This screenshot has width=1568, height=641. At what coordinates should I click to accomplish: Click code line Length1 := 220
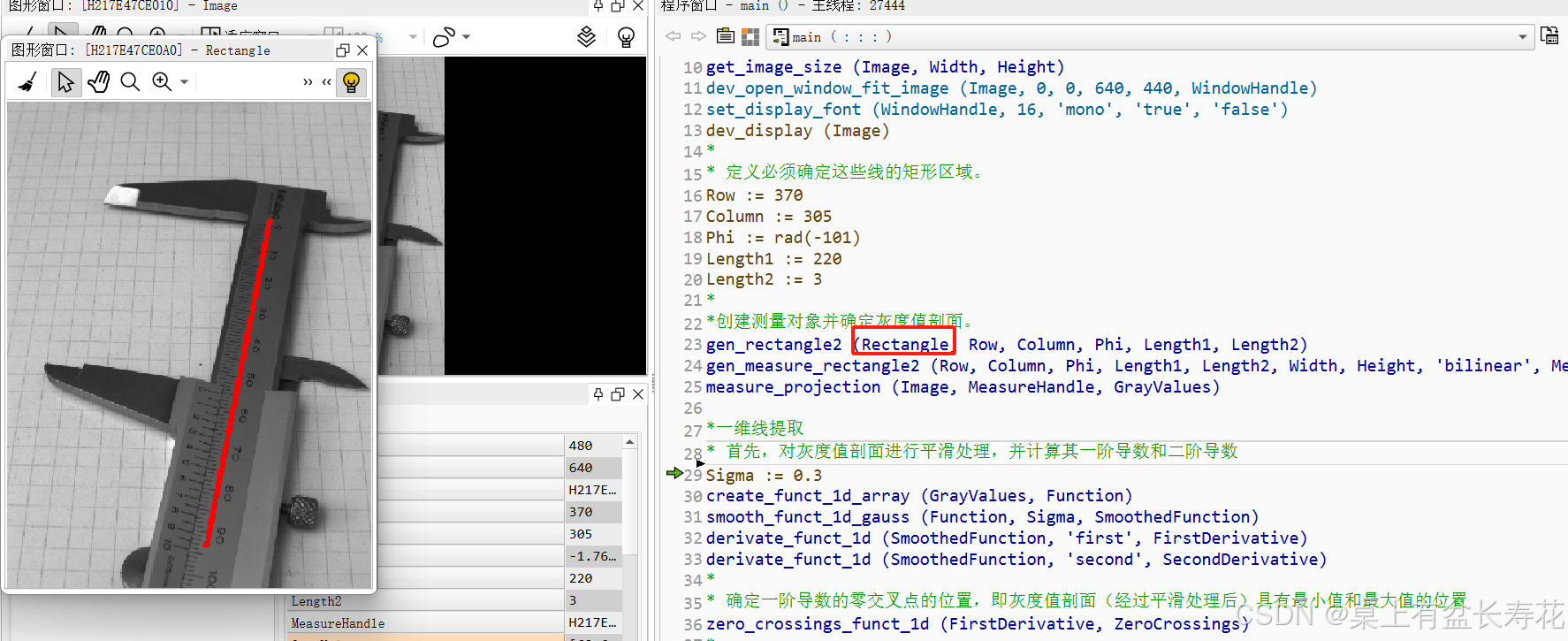773,259
